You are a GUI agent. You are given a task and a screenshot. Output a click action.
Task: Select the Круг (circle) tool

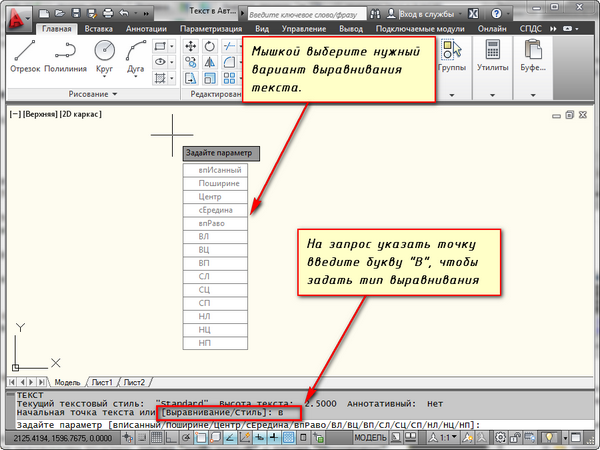coord(104,57)
